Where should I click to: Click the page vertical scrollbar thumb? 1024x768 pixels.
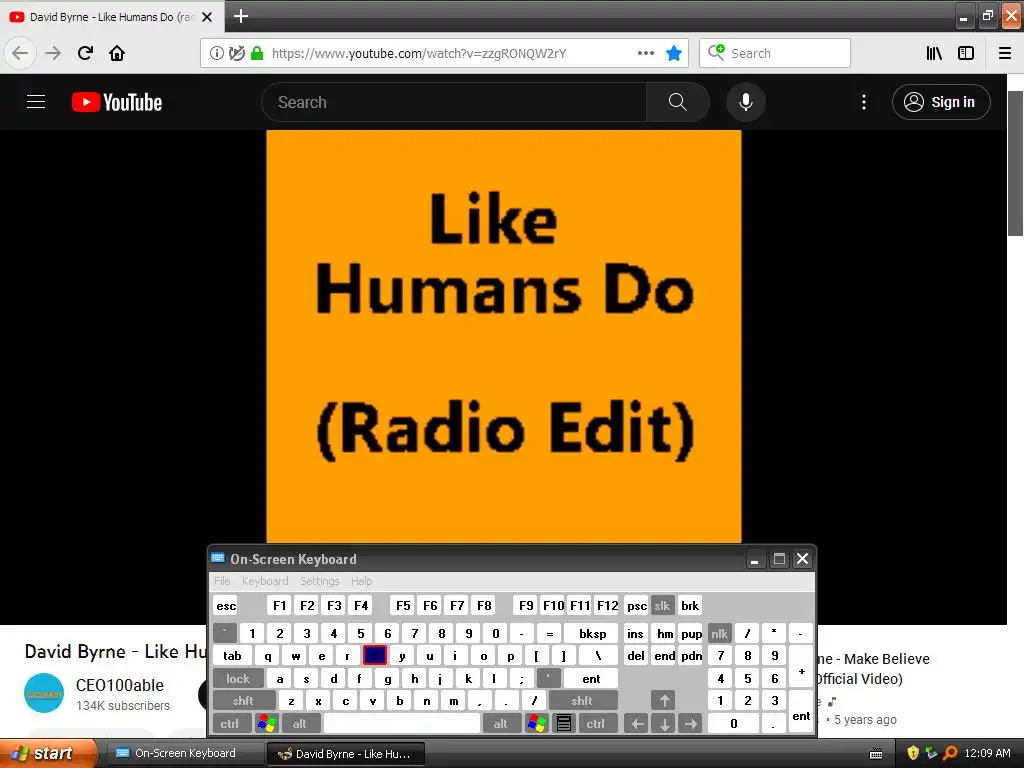tap(1016, 163)
